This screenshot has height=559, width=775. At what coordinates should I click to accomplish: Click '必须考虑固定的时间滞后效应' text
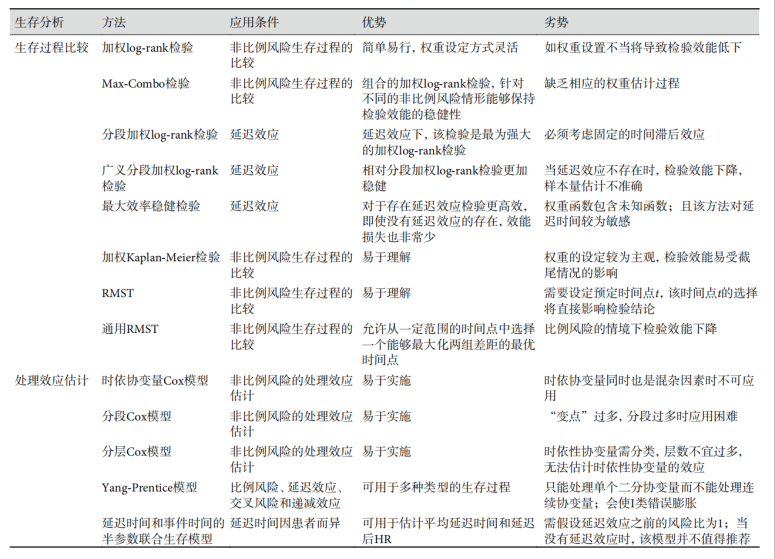click(624, 134)
